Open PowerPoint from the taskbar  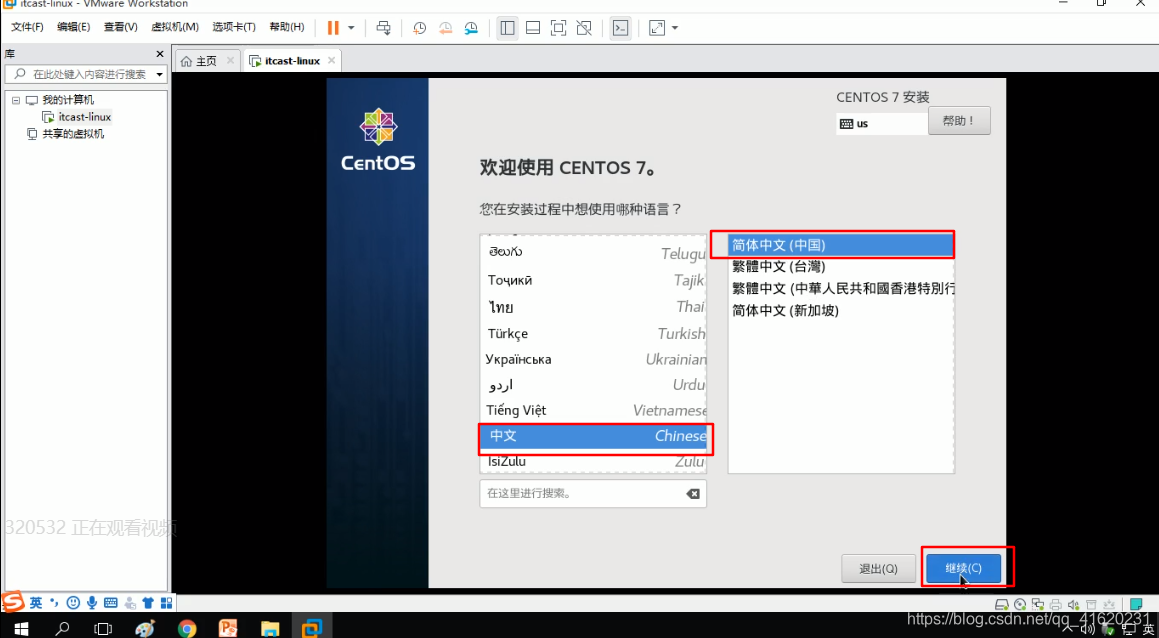pos(228,628)
